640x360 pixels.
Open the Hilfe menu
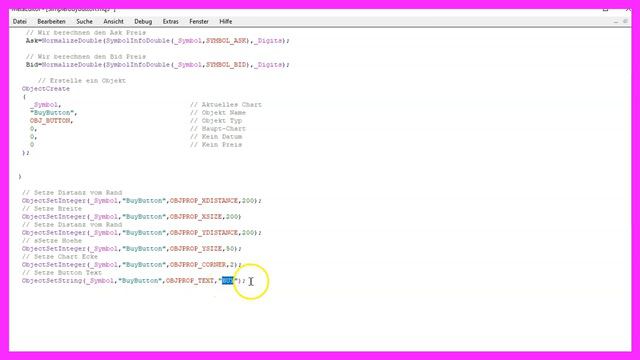coord(226,22)
